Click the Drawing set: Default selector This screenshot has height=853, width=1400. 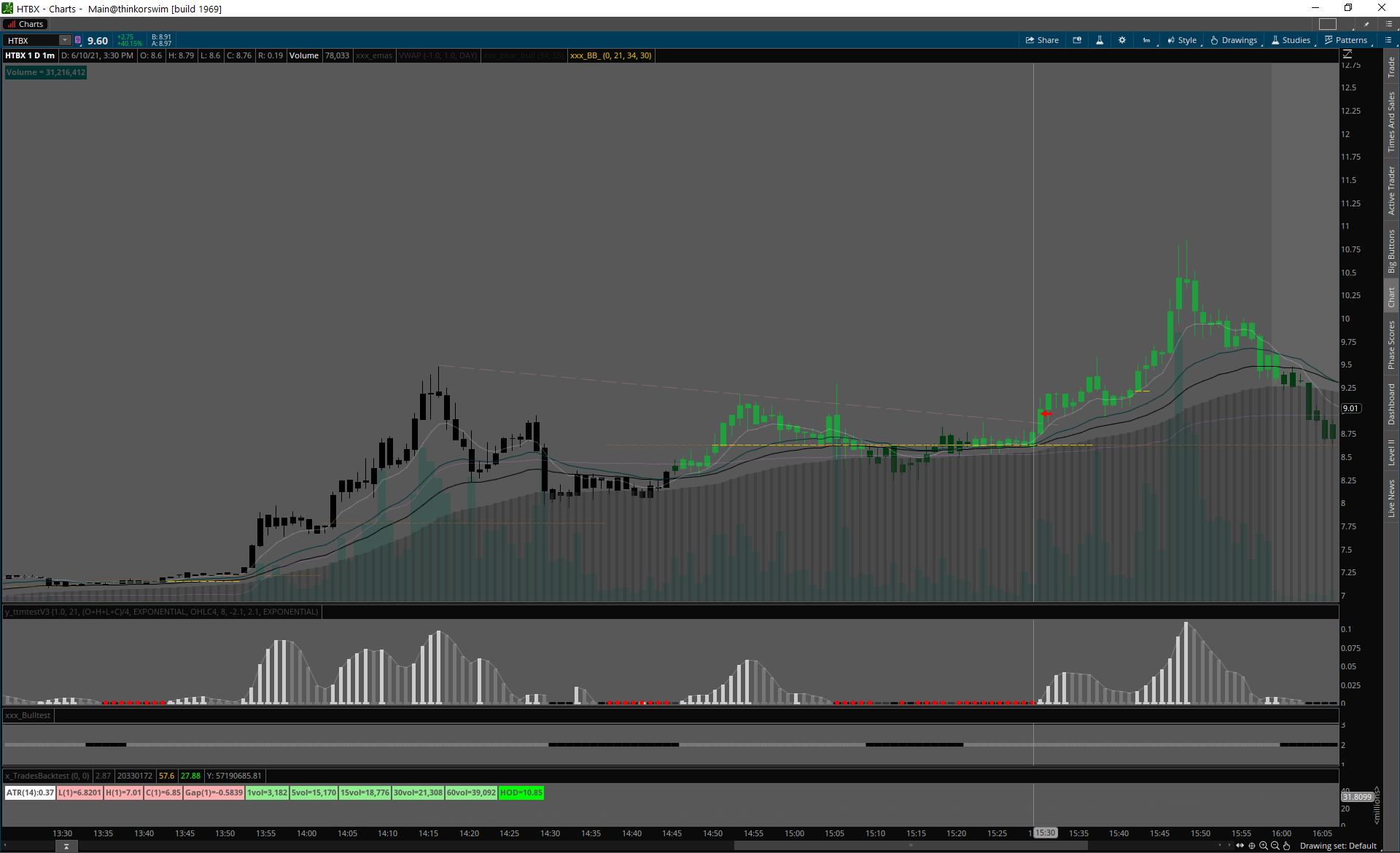point(1337,846)
